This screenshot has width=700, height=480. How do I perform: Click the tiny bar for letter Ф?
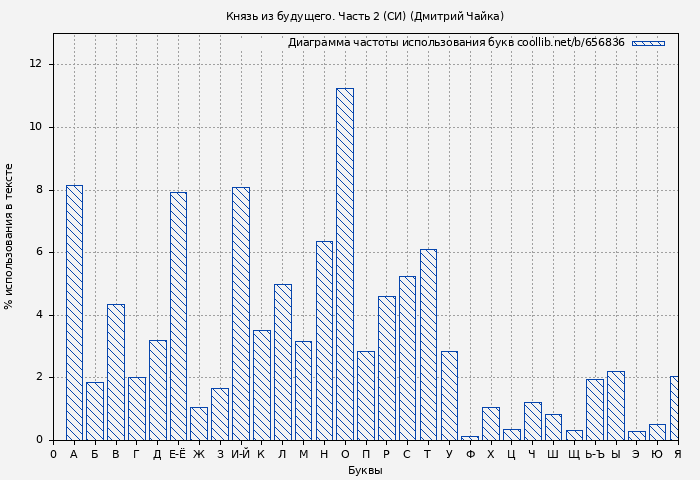pos(470,437)
